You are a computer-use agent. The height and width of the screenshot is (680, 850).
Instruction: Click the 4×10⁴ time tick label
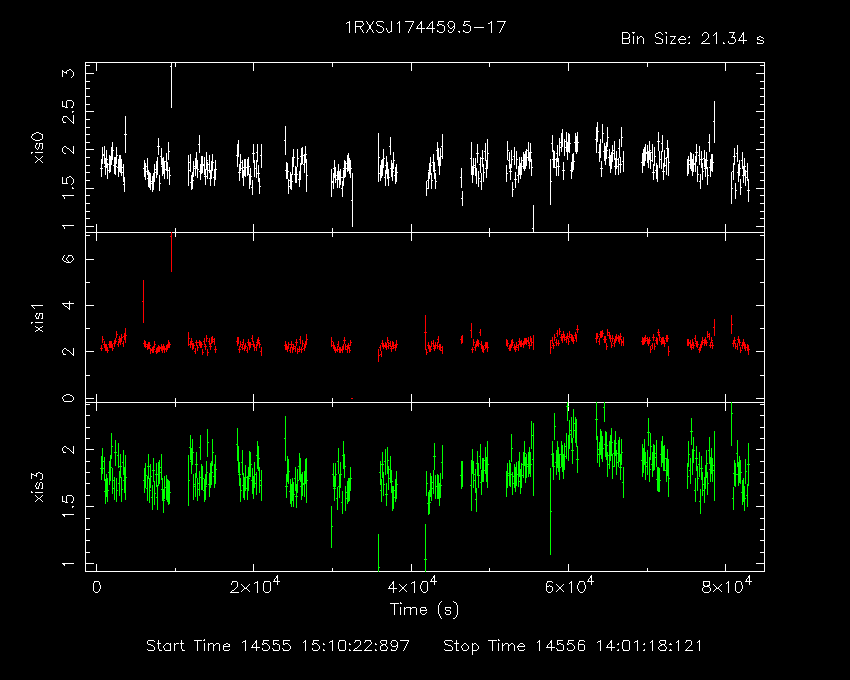[412, 586]
